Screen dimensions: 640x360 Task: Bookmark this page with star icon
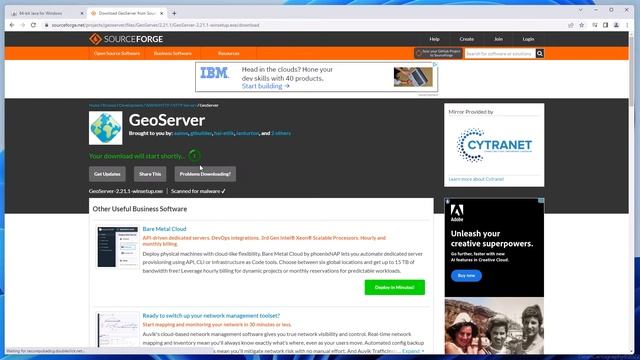[x=582, y=25]
